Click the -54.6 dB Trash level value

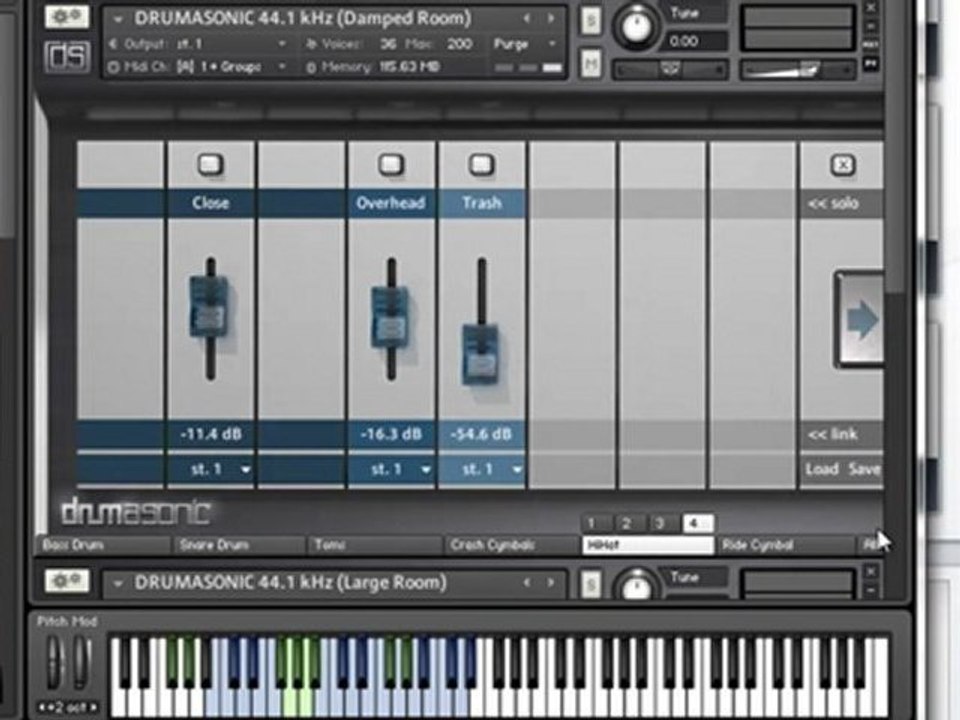click(481, 434)
